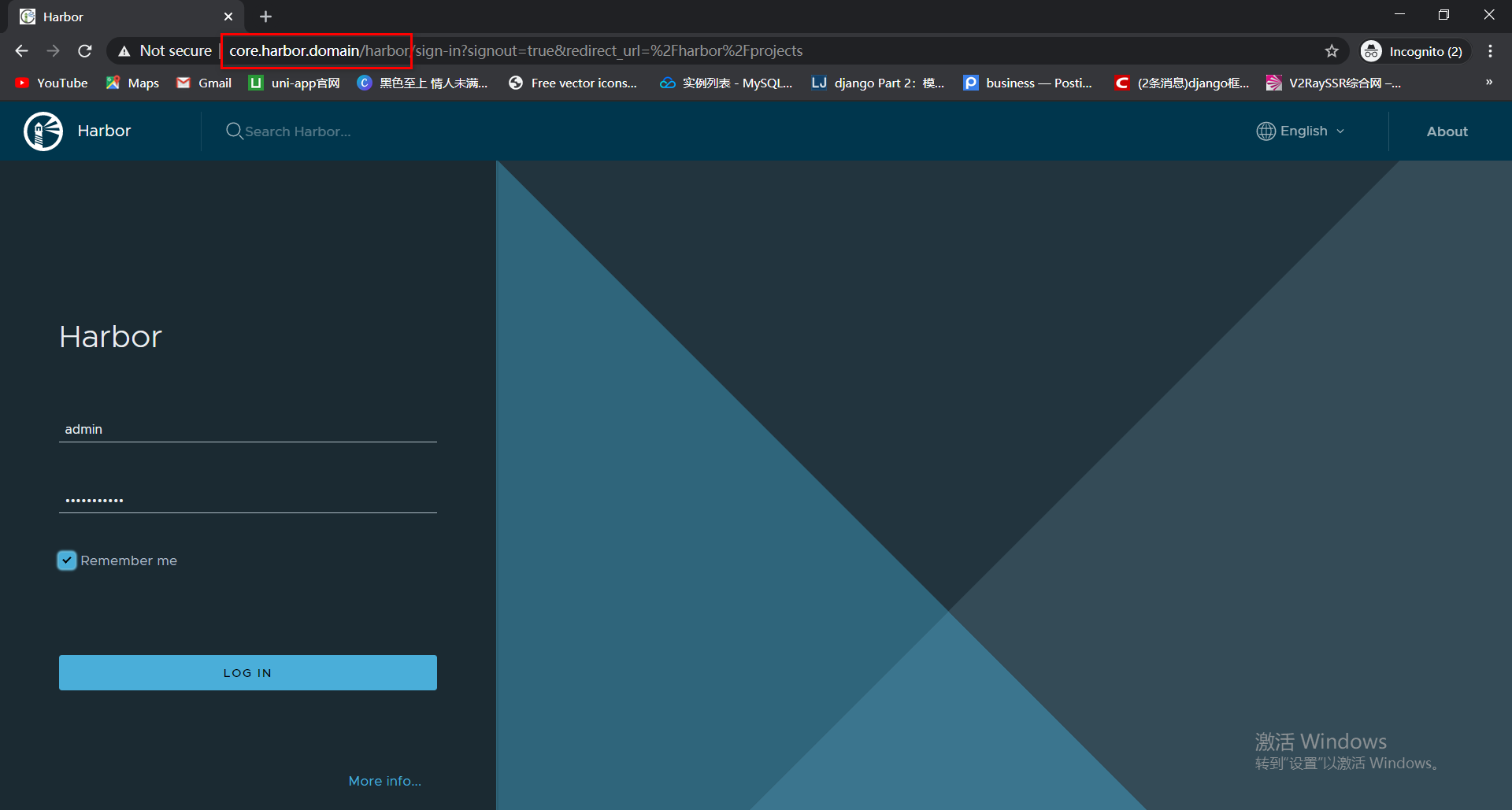Restore the browser window size
The image size is (1512, 810).
(1443, 15)
